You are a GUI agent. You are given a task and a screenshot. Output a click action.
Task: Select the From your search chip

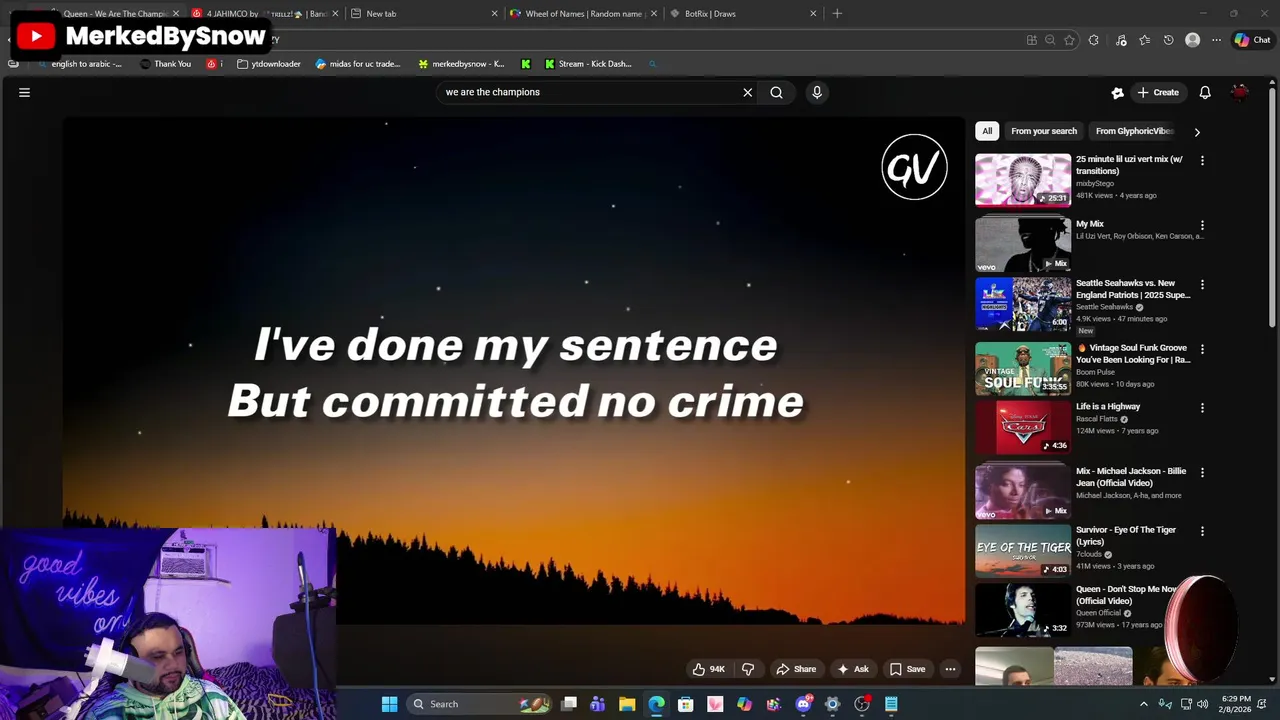pyautogui.click(x=1044, y=131)
